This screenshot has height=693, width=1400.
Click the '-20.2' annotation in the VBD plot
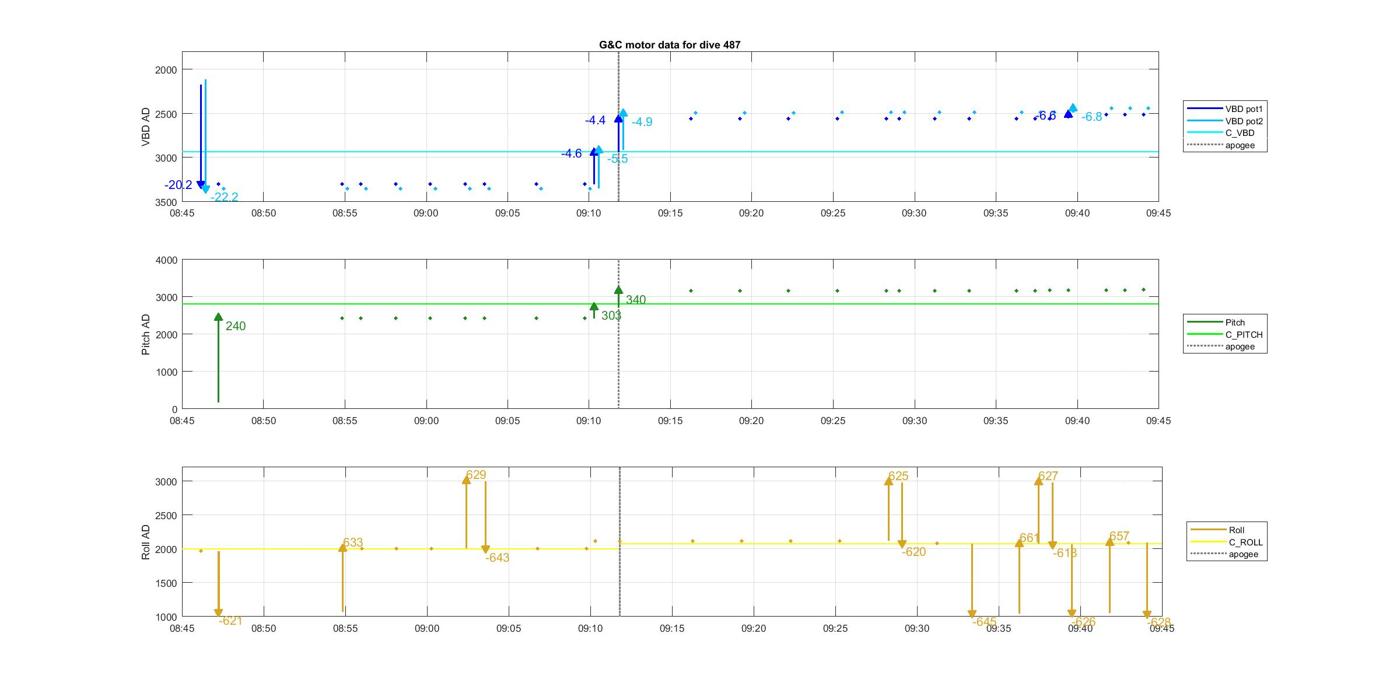tap(178, 185)
